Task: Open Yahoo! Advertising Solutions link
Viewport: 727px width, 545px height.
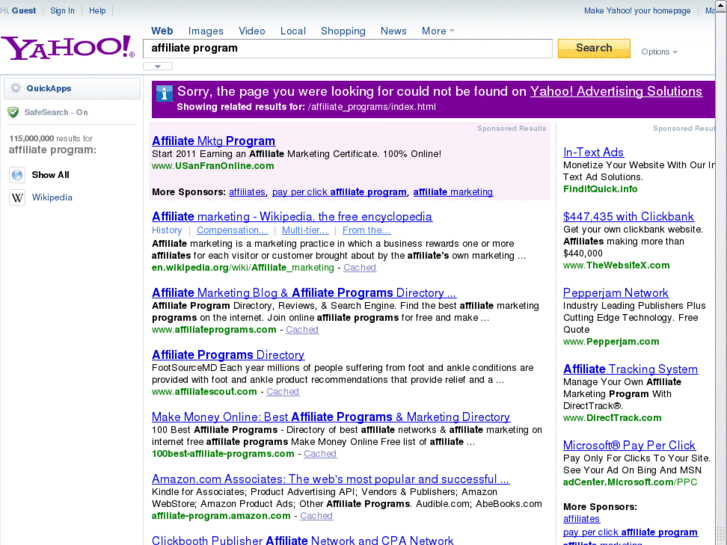Action: coord(616,91)
